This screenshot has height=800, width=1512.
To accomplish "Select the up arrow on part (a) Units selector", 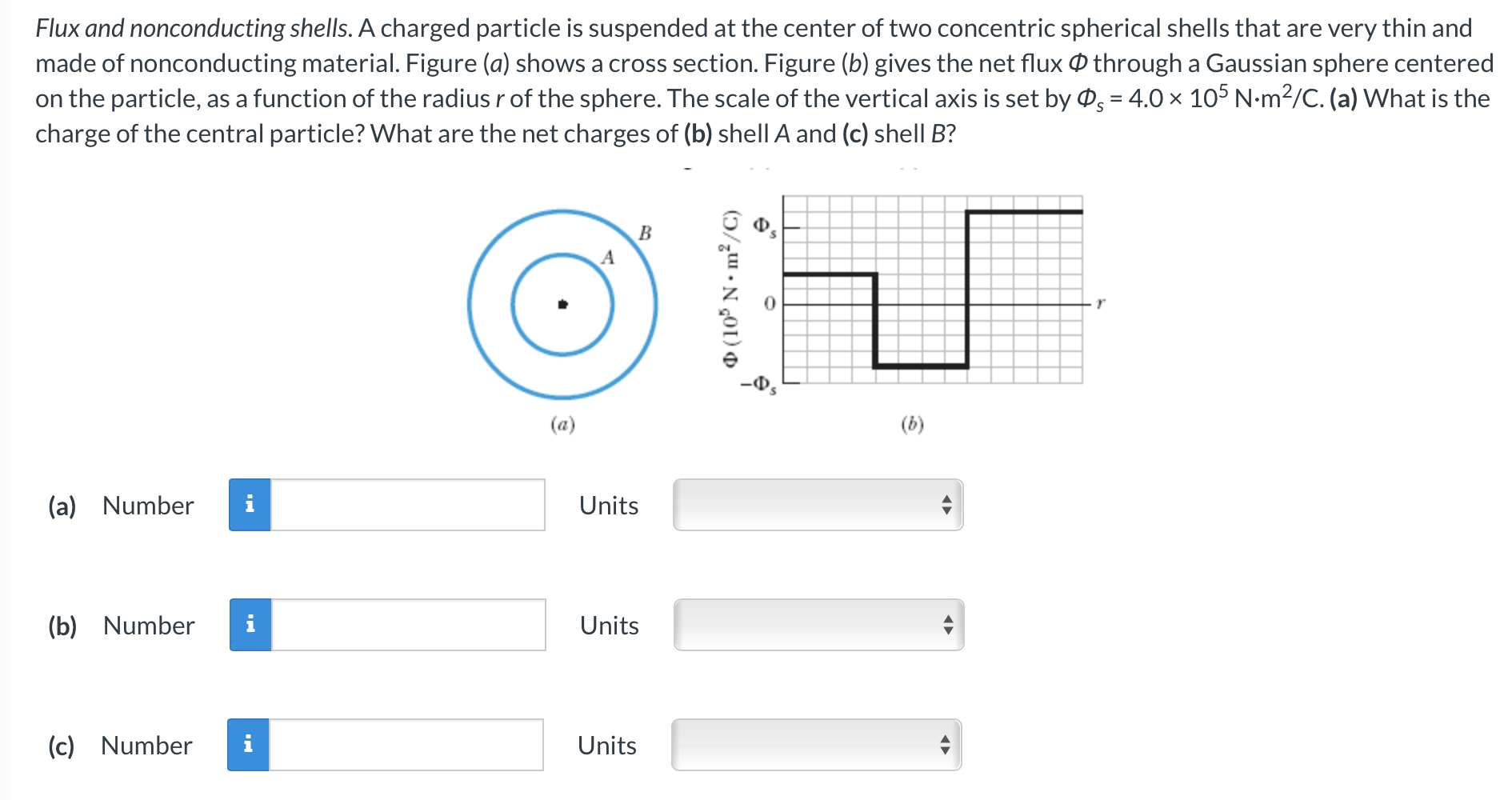I will point(946,499).
